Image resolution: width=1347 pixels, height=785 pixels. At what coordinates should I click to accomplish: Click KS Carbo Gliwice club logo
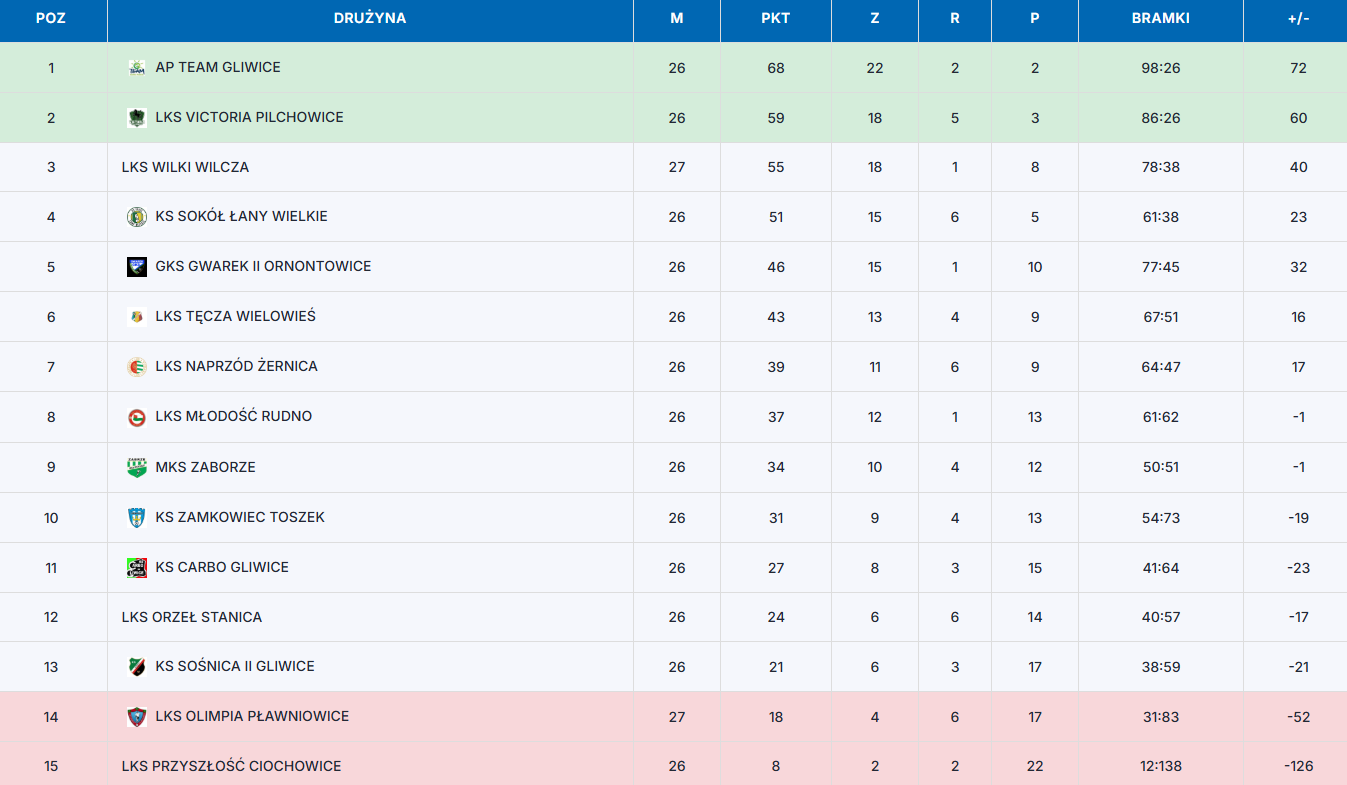[x=137, y=568]
